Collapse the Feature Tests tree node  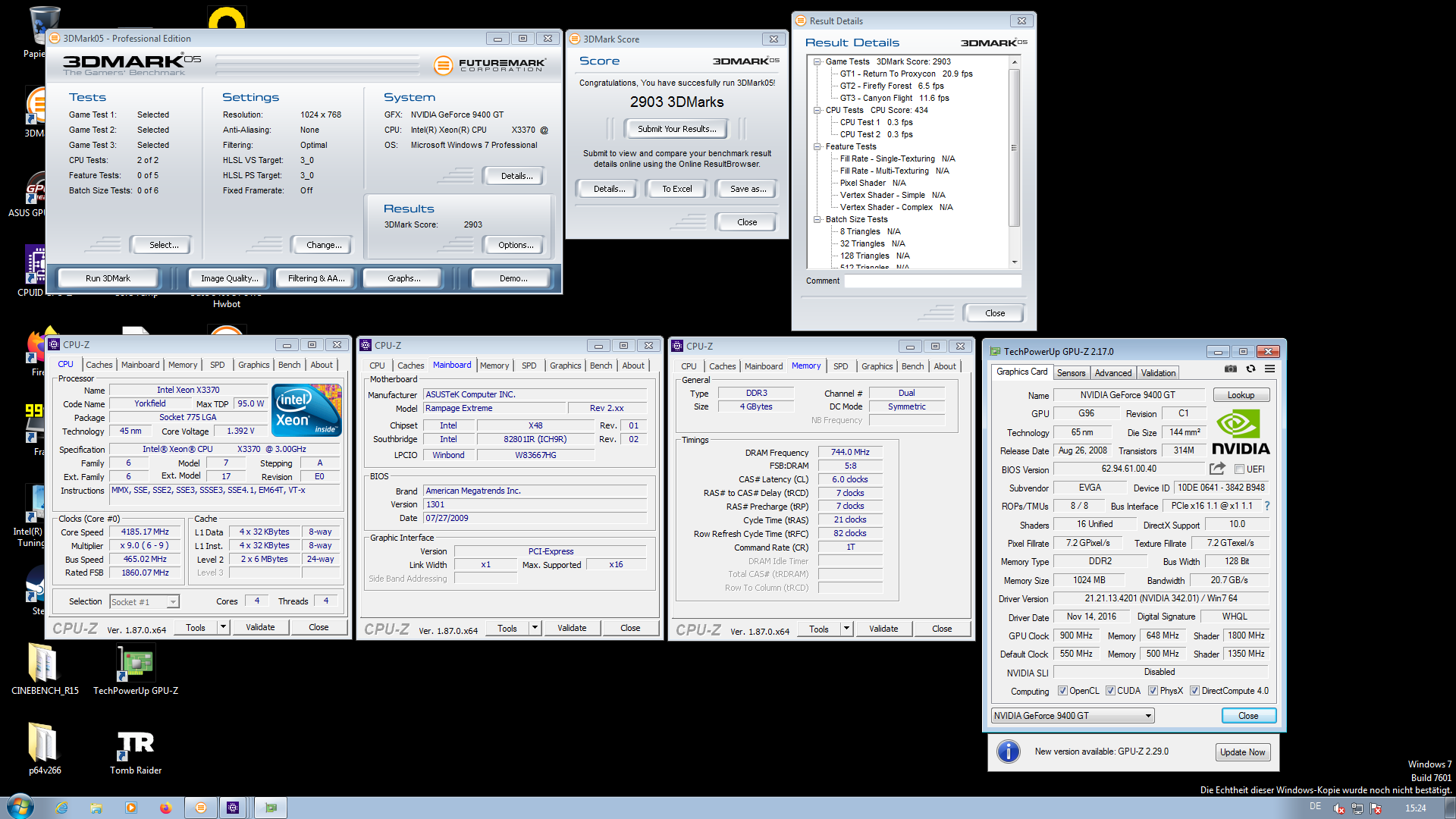pyautogui.click(x=817, y=146)
